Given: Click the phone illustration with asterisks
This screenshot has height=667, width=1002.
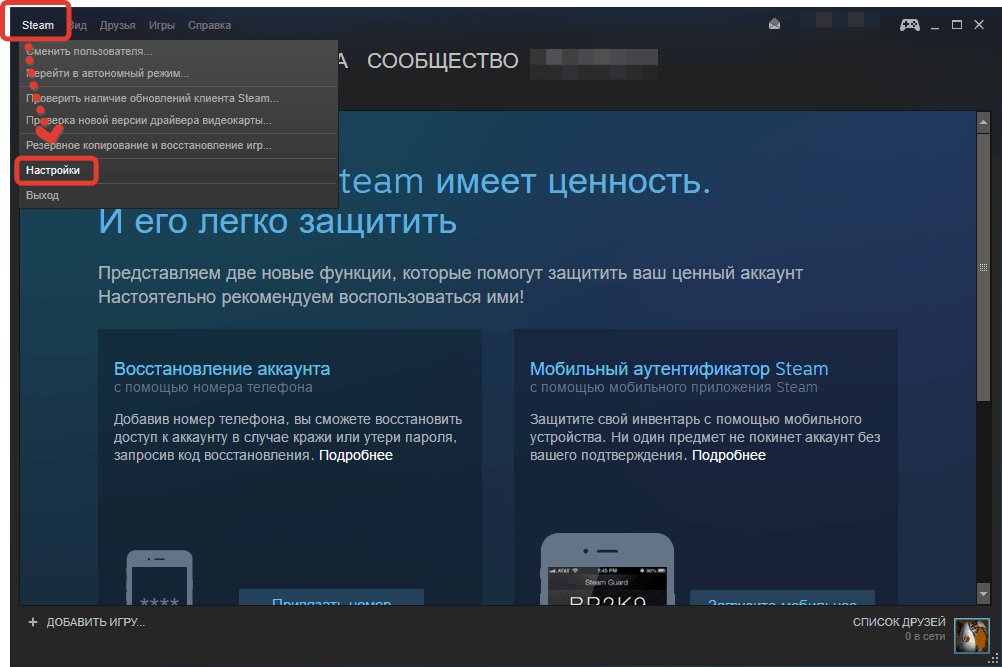Looking at the screenshot, I should (160, 578).
